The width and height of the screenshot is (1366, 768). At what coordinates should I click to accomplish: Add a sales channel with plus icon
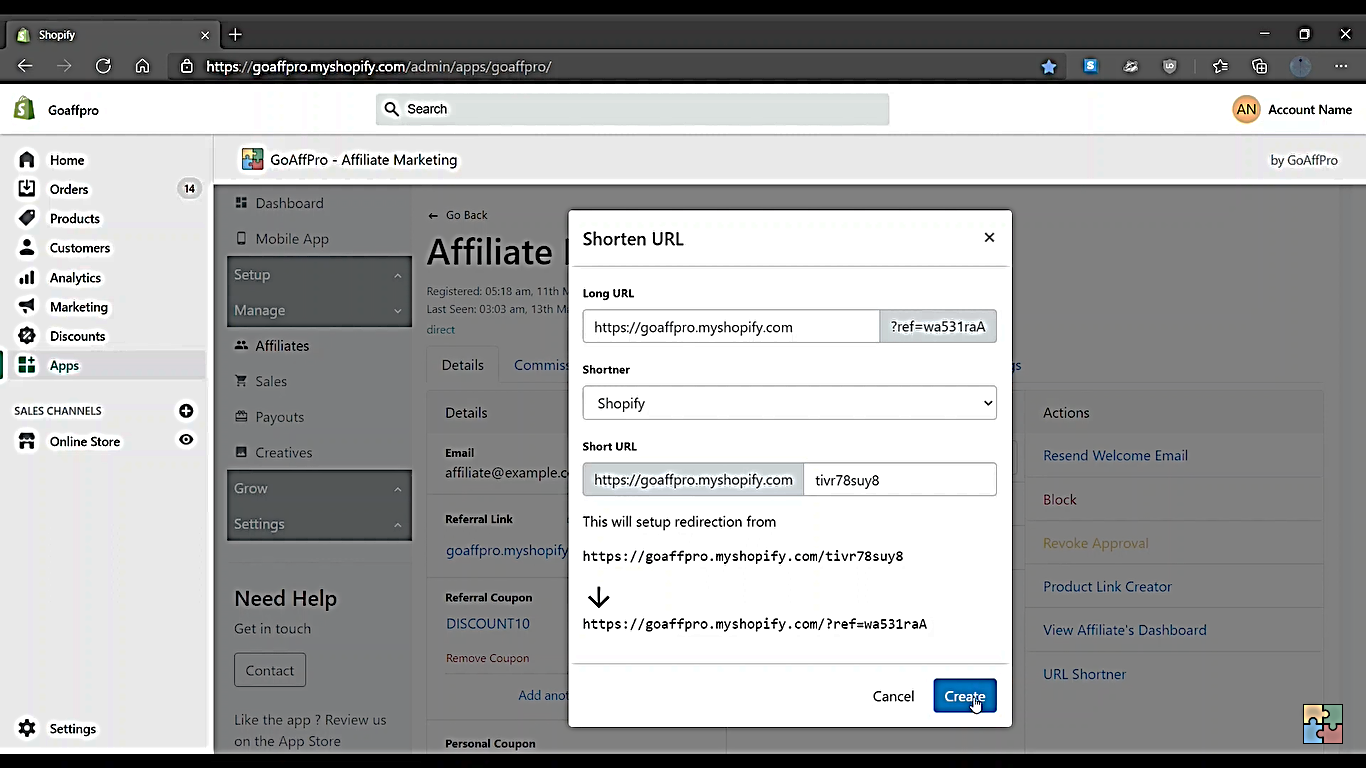tap(186, 411)
